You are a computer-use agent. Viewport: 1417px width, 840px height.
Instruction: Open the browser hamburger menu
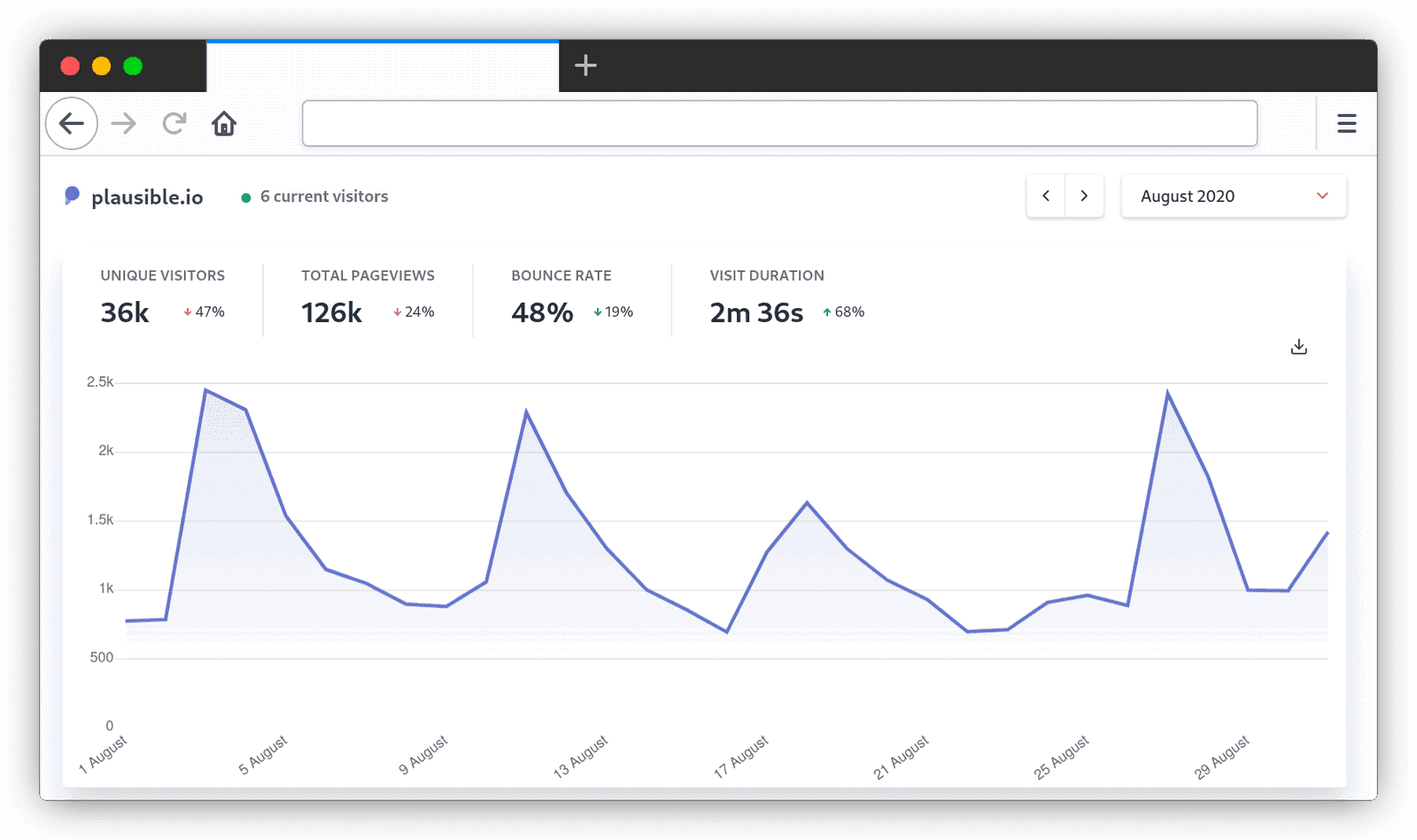(1346, 124)
